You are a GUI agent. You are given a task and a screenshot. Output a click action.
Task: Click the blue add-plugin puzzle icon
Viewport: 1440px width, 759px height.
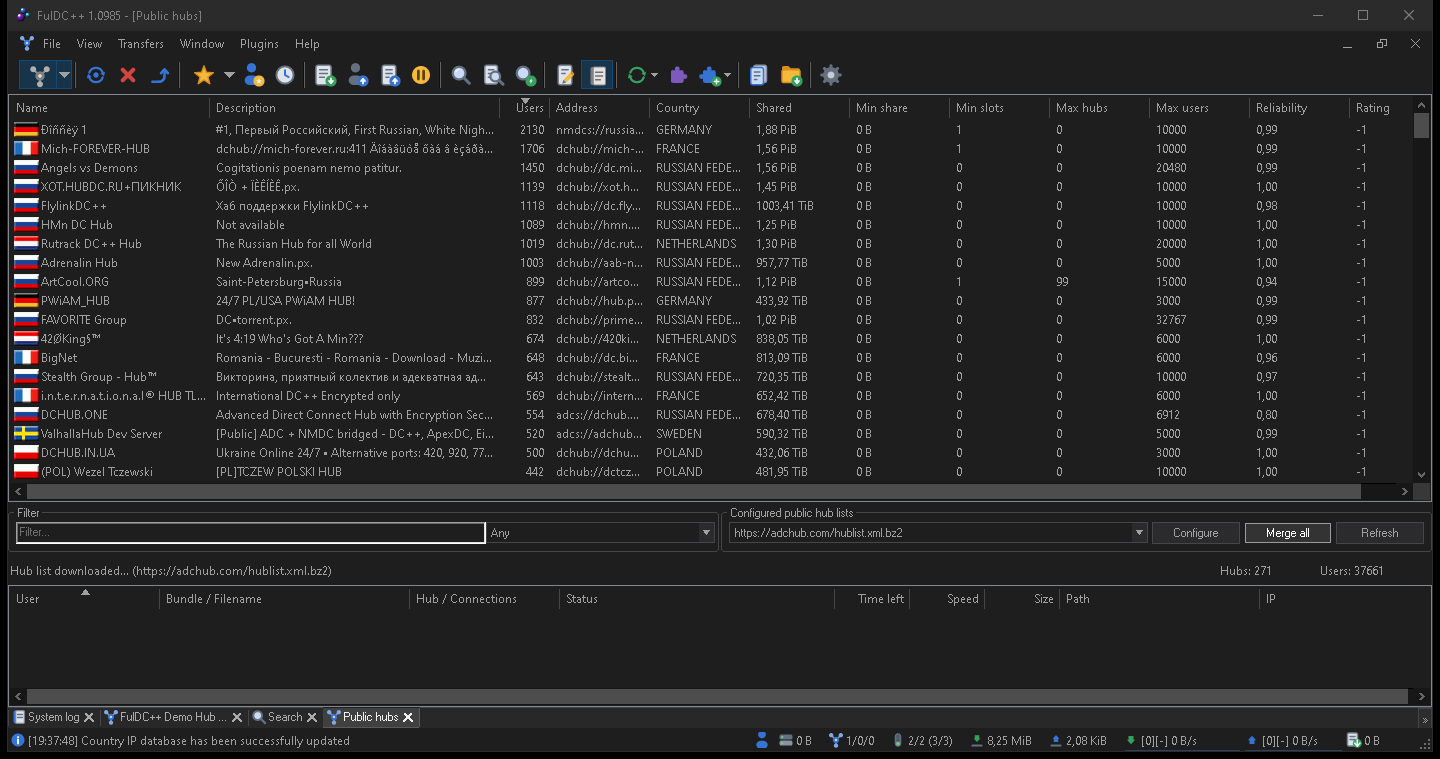point(710,75)
